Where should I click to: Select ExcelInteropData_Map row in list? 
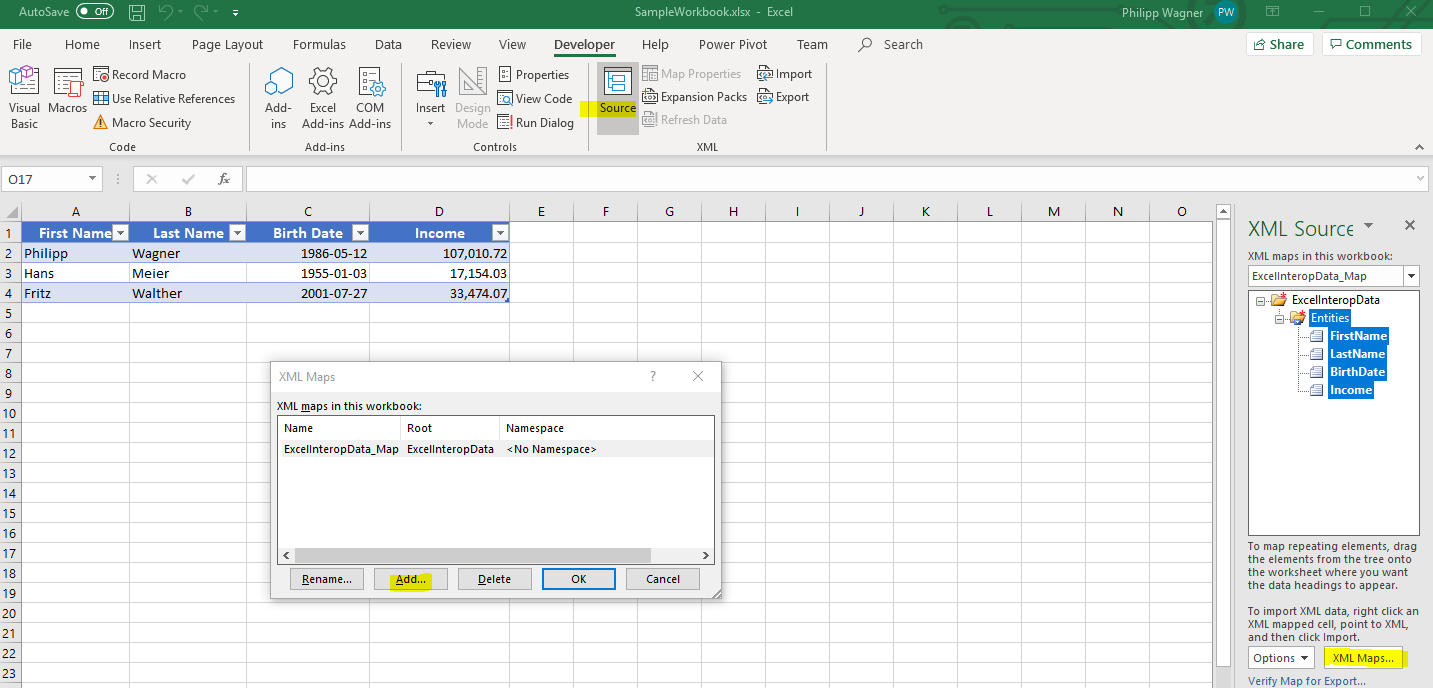pos(496,449)
